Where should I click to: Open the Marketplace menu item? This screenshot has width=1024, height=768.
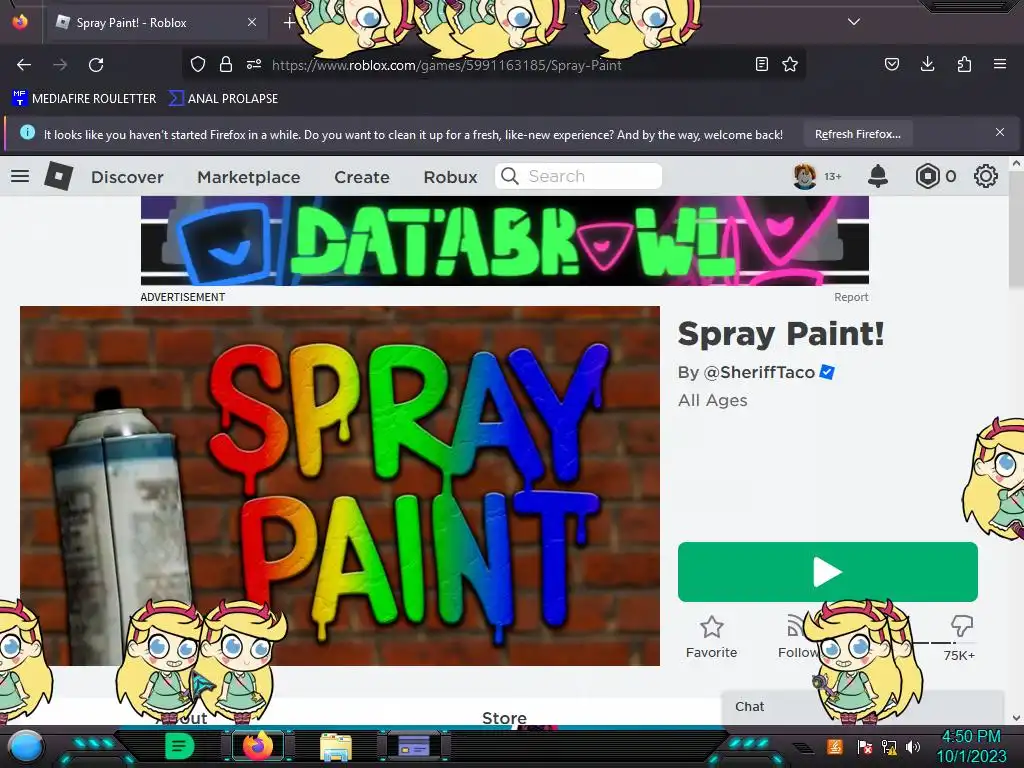click(x=249, y=177)
